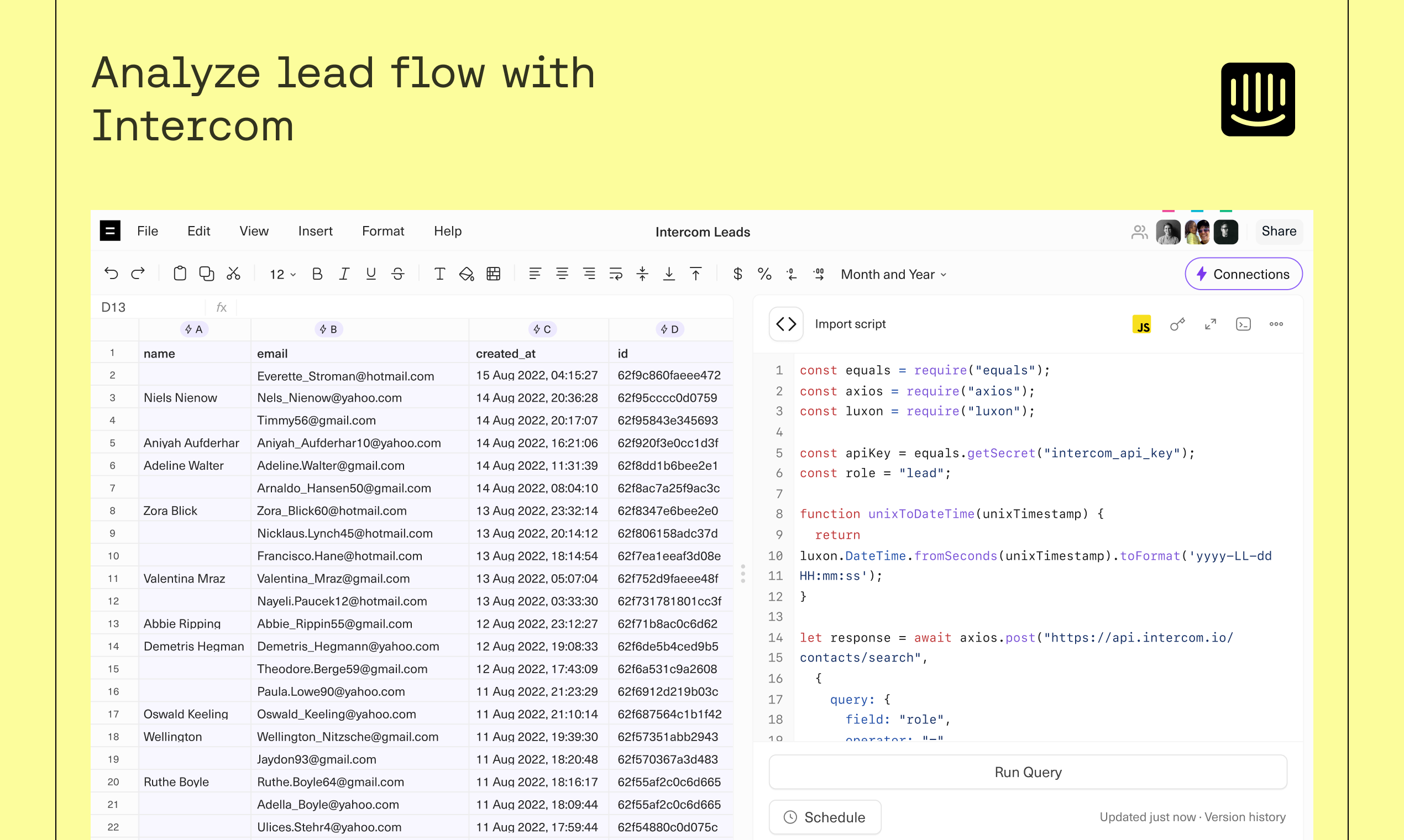Select the created_at header cell
This screenshot has height=840, width=1404.
(539, 353)
